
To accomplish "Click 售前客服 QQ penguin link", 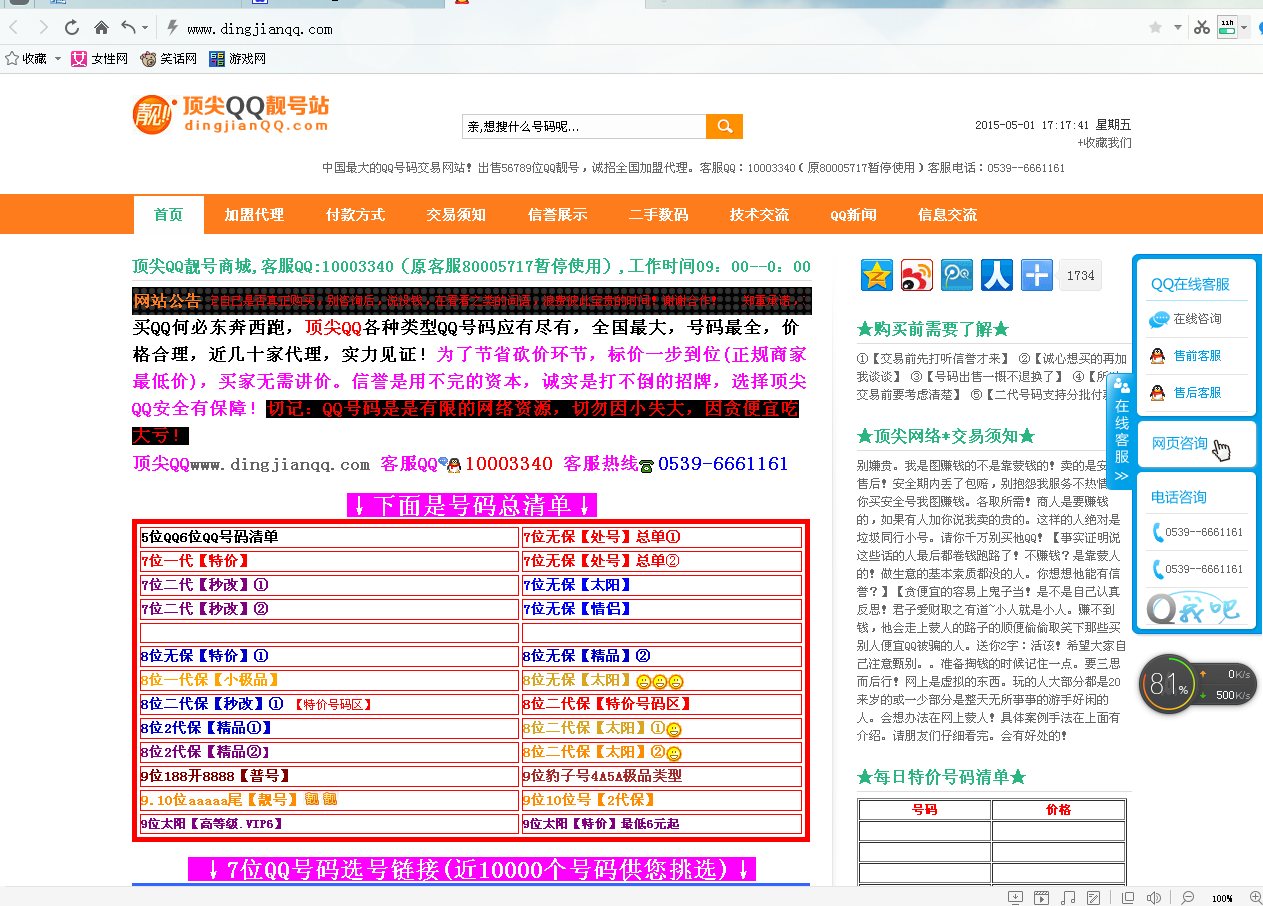I will tap(1186, 356).
